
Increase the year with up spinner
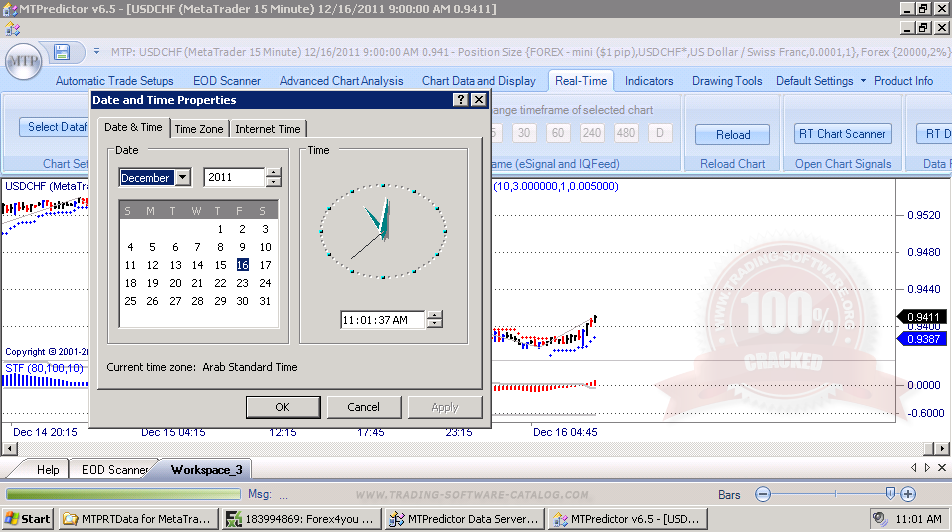click(273, 173)
